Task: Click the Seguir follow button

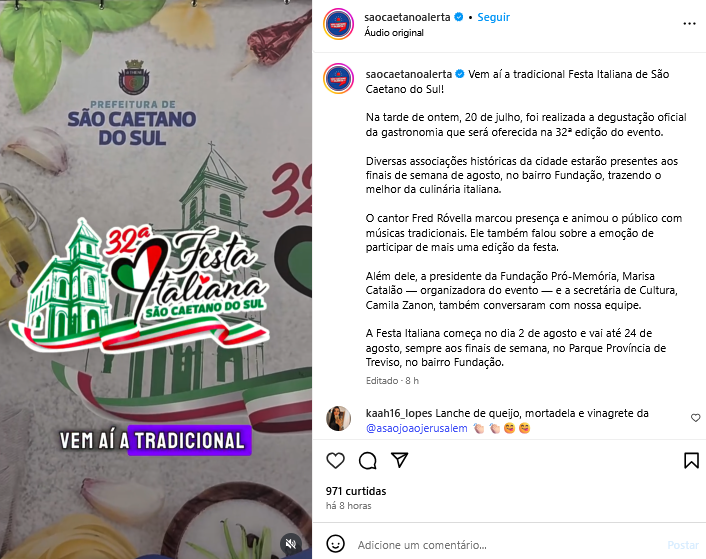Action: (x=493, y=17)
